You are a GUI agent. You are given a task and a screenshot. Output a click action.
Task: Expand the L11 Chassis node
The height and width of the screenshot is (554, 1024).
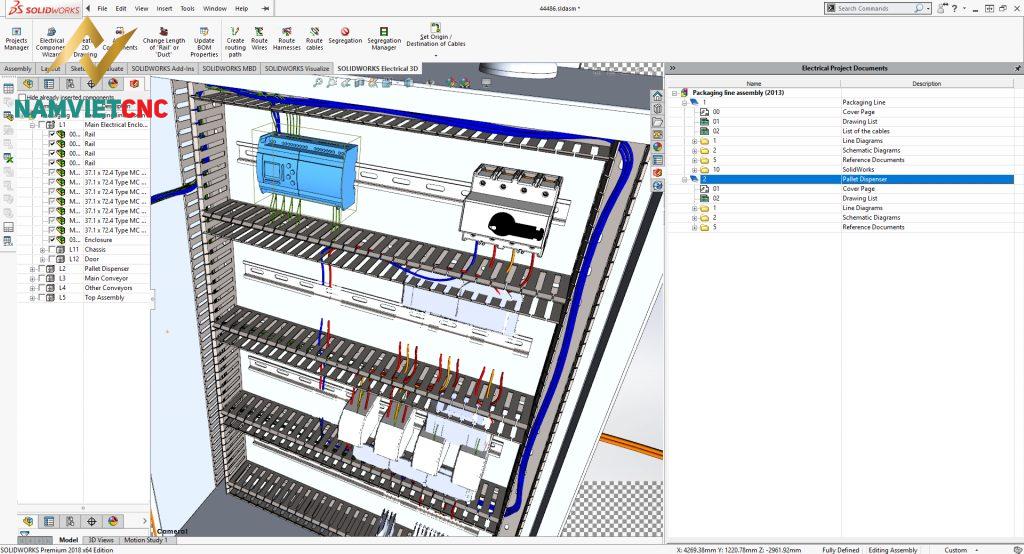point(42,250)
